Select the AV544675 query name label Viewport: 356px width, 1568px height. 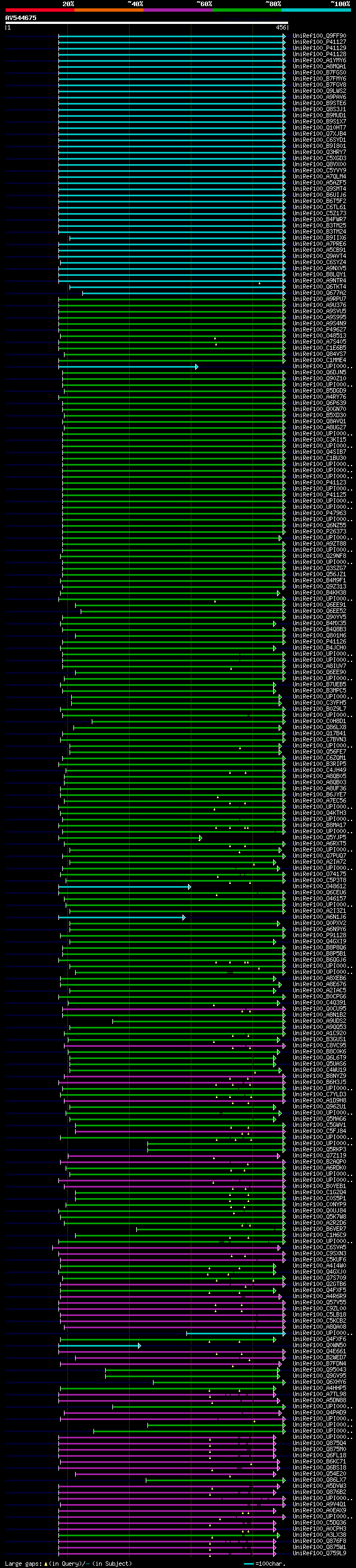click(21, 18)
